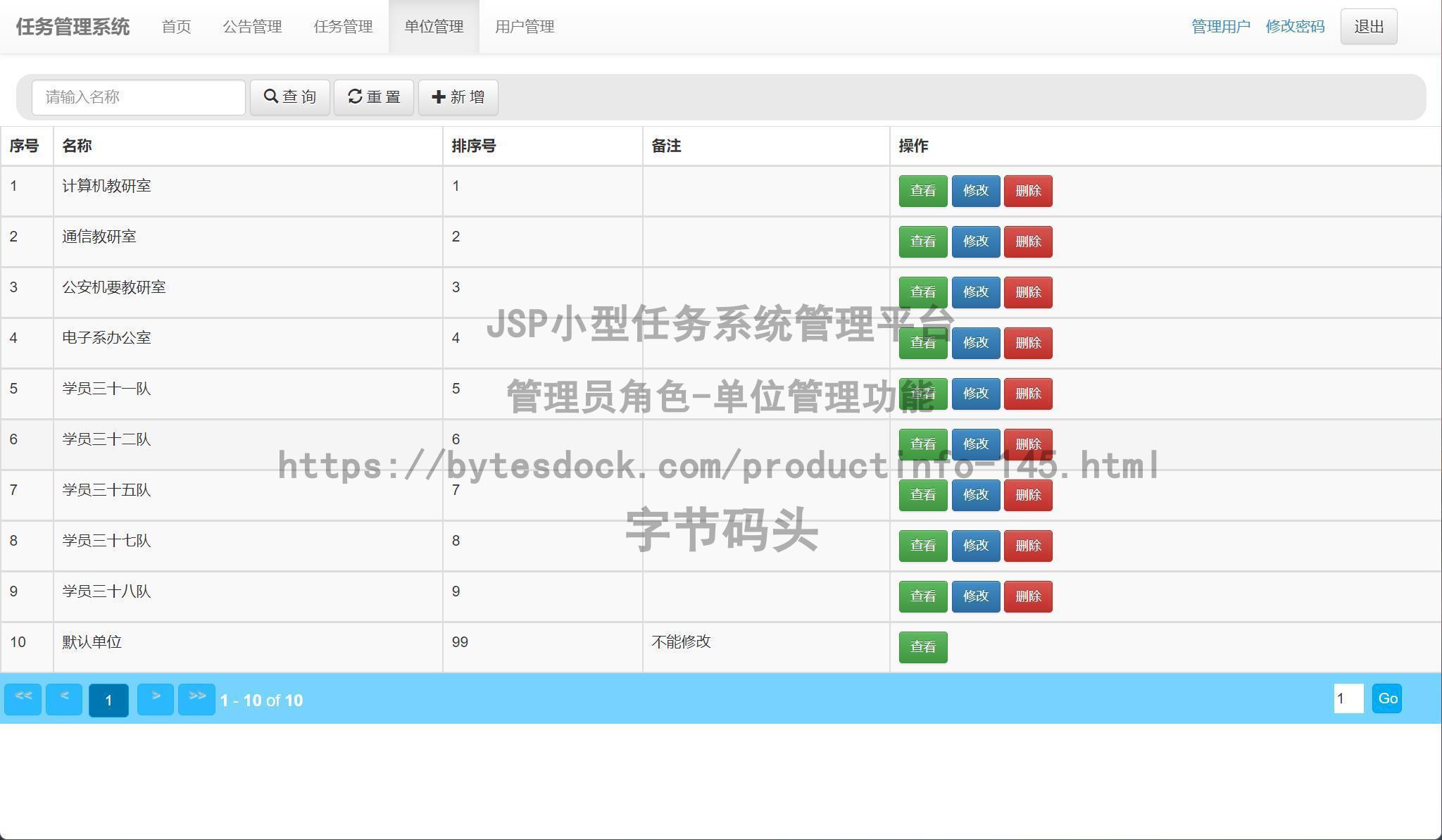Delete the 通信教研室 row

click(1028, 242)
